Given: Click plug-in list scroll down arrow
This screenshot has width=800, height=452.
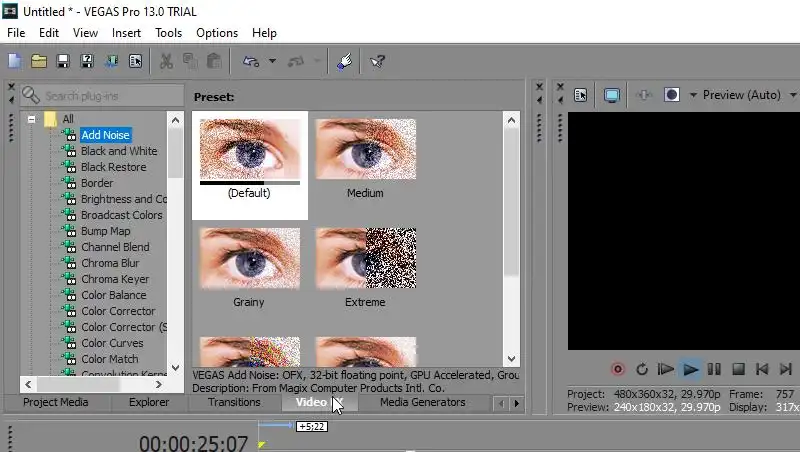Looking at the screenshot, I should pyautogui.click(x=176, y=367).
